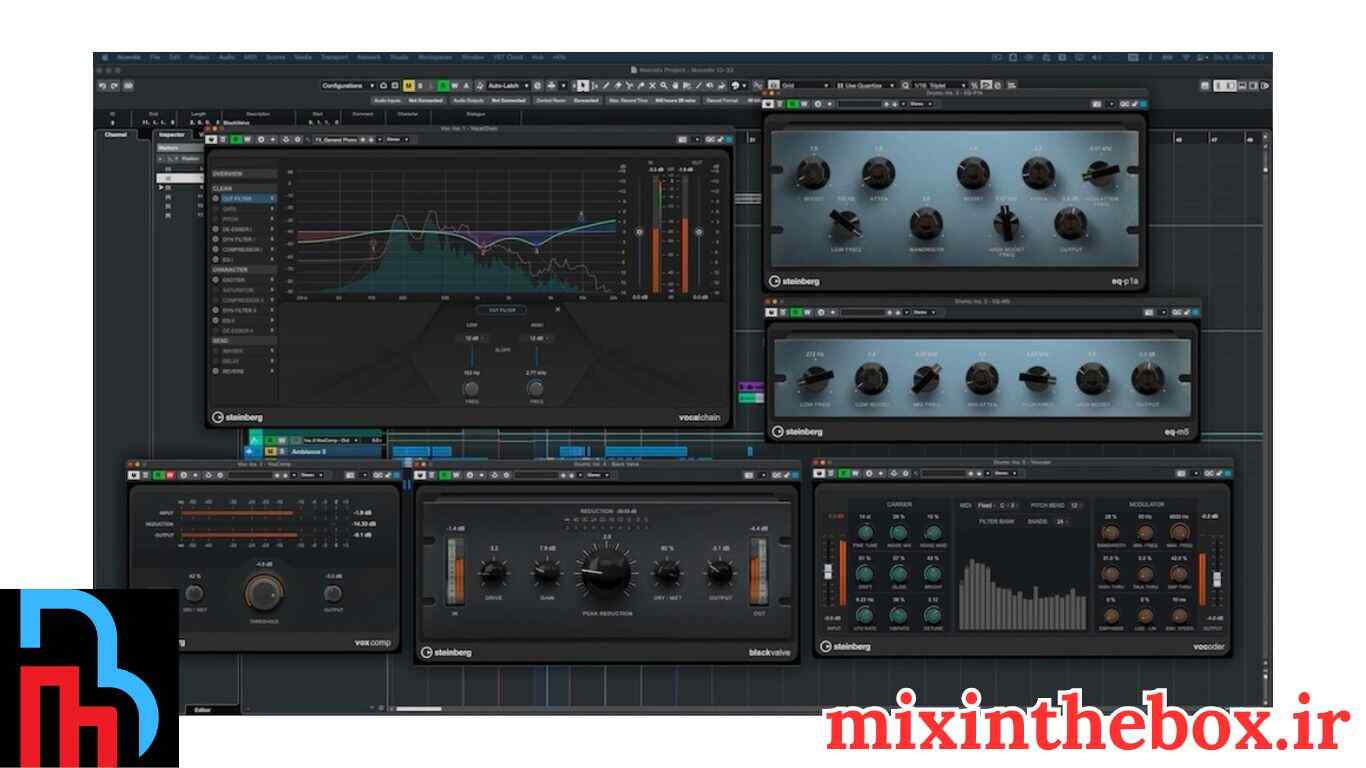Toggle the DE-ESSER 1 module power
This screenshot has width=1366, height=768.
click(x=215, y=229)
